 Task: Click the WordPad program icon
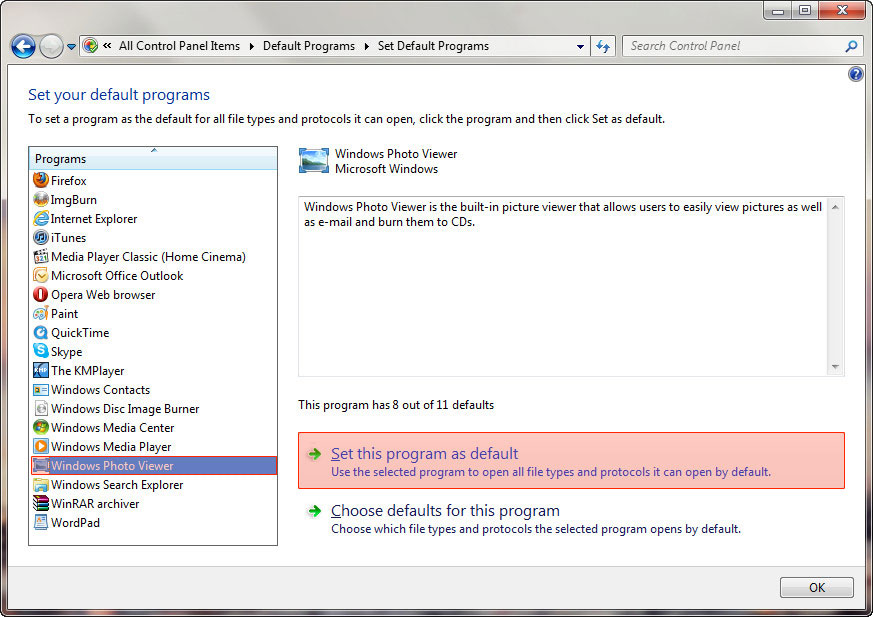(x=41, y=522)
